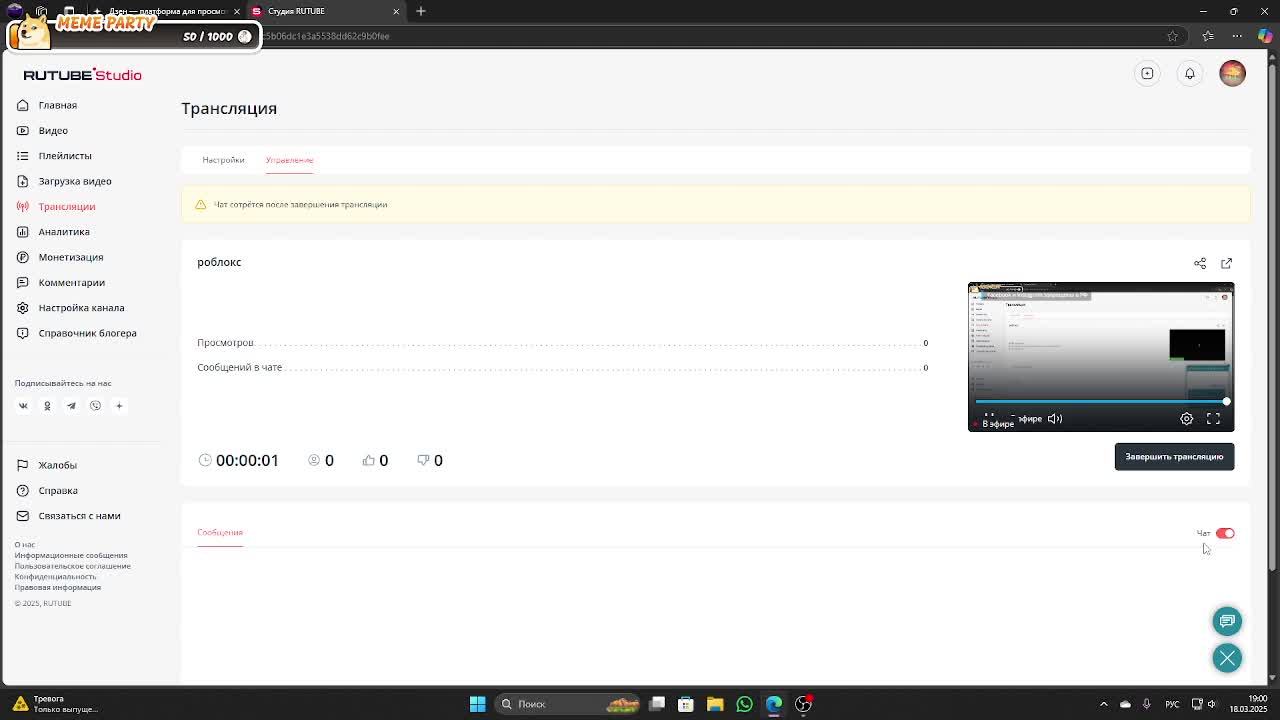The height and width of the screenshot is (720, 1280).
Task: Open Windows Start menu
Action: [x=478, y=704]
